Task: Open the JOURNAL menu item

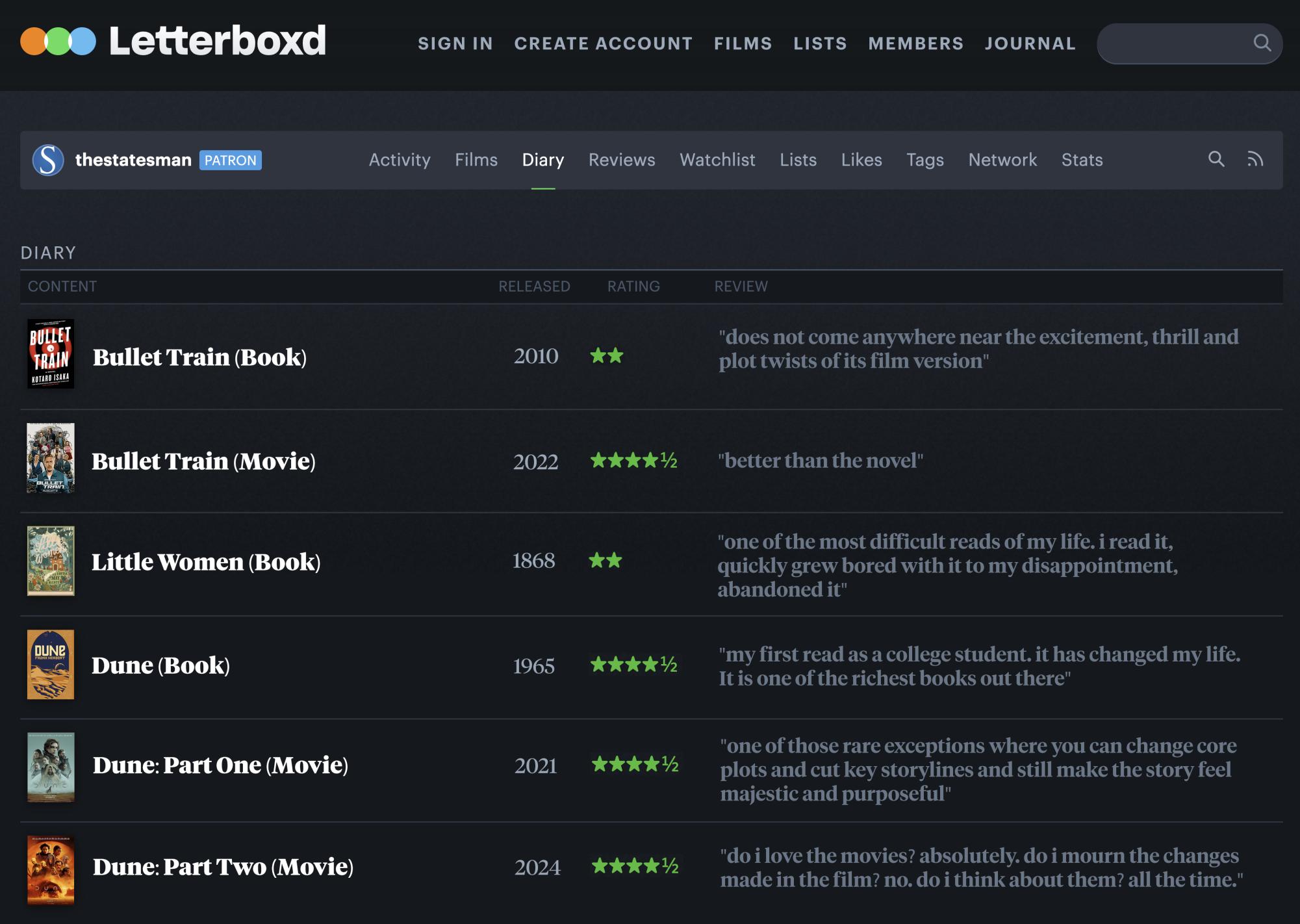Action: click(1030, 44)
